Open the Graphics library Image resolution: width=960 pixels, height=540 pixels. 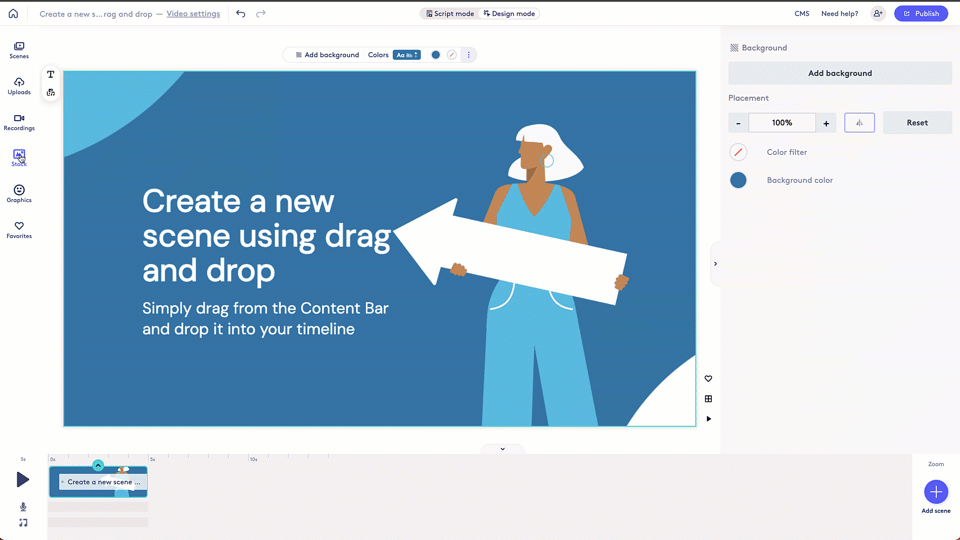point(19,194)
